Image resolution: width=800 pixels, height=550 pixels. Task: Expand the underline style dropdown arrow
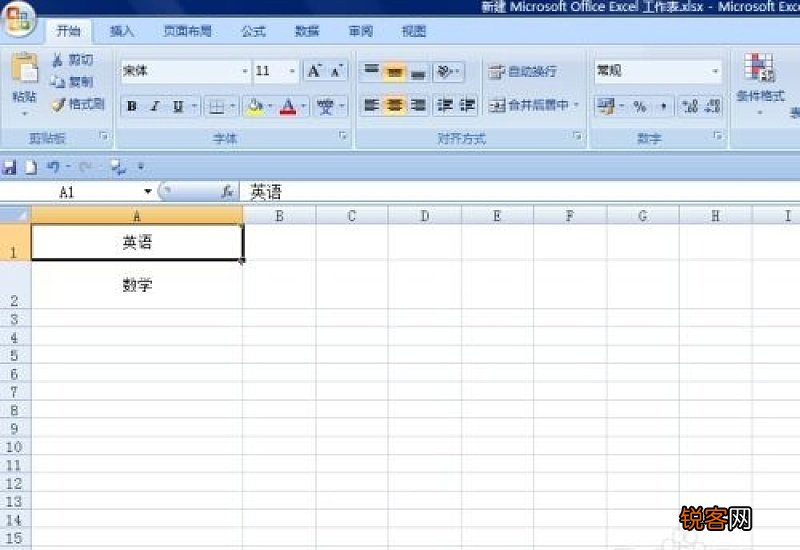(x=194, y=106)
